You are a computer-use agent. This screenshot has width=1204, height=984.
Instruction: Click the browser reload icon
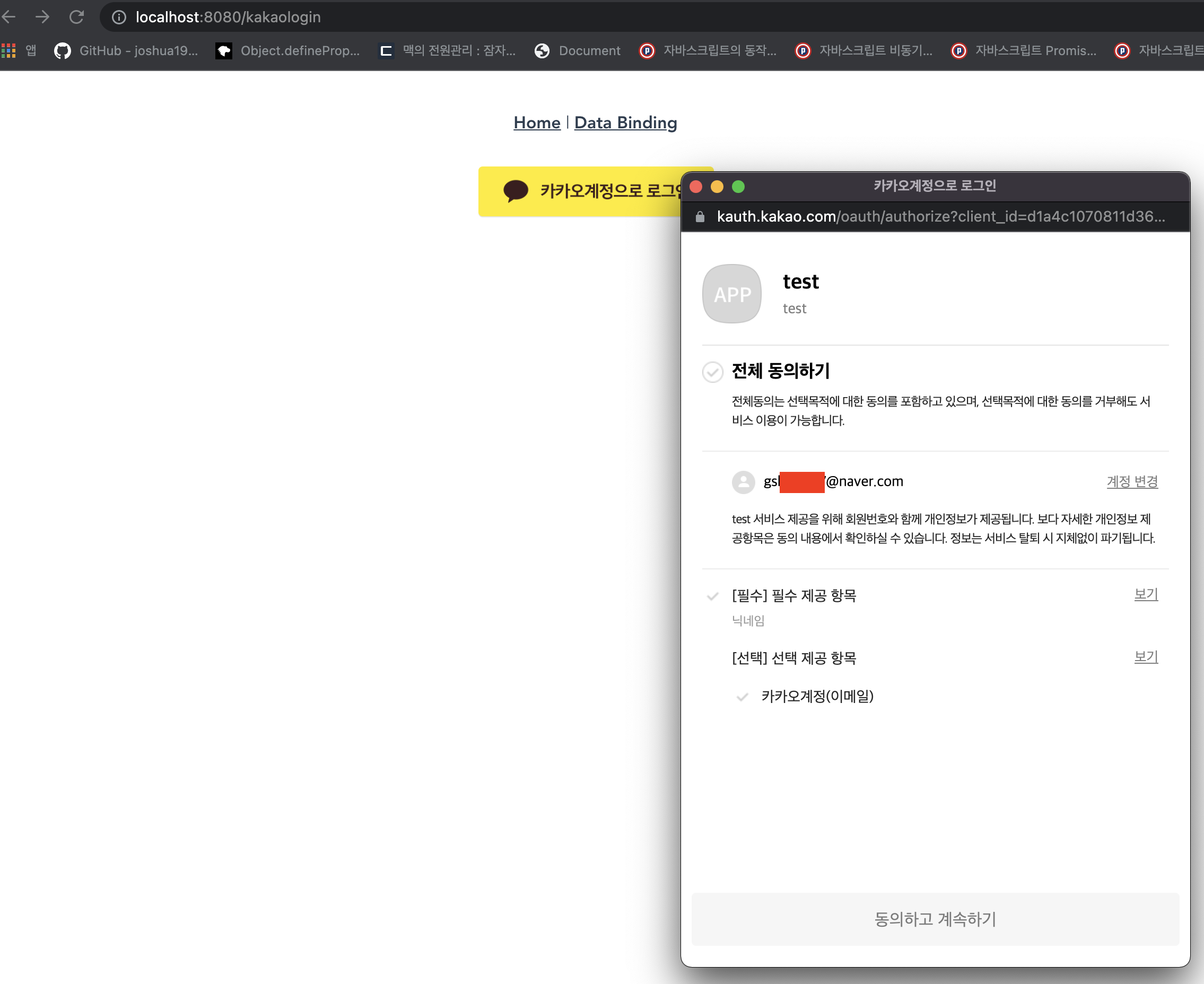pos(76,17)
